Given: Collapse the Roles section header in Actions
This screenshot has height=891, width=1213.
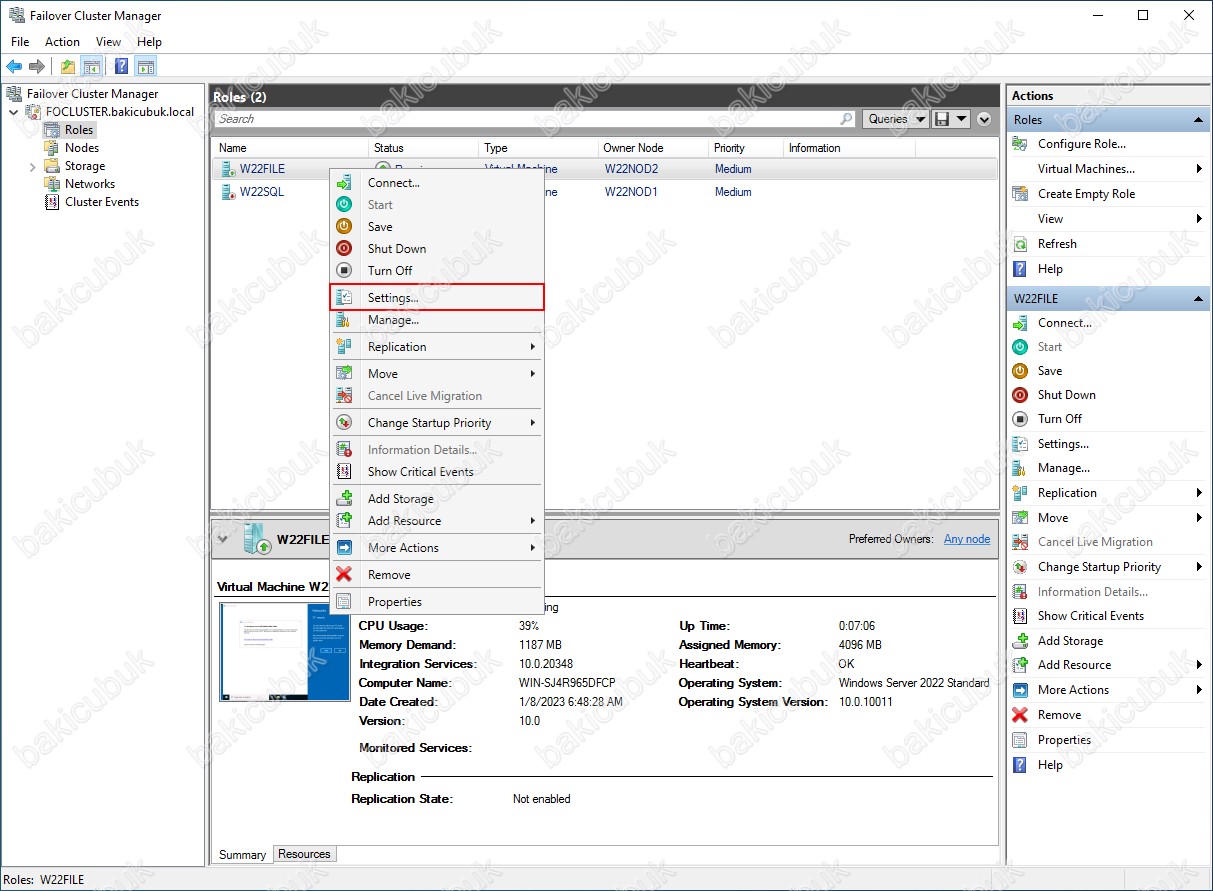Looking at the screenshot, I should (x=1199, y=120).
